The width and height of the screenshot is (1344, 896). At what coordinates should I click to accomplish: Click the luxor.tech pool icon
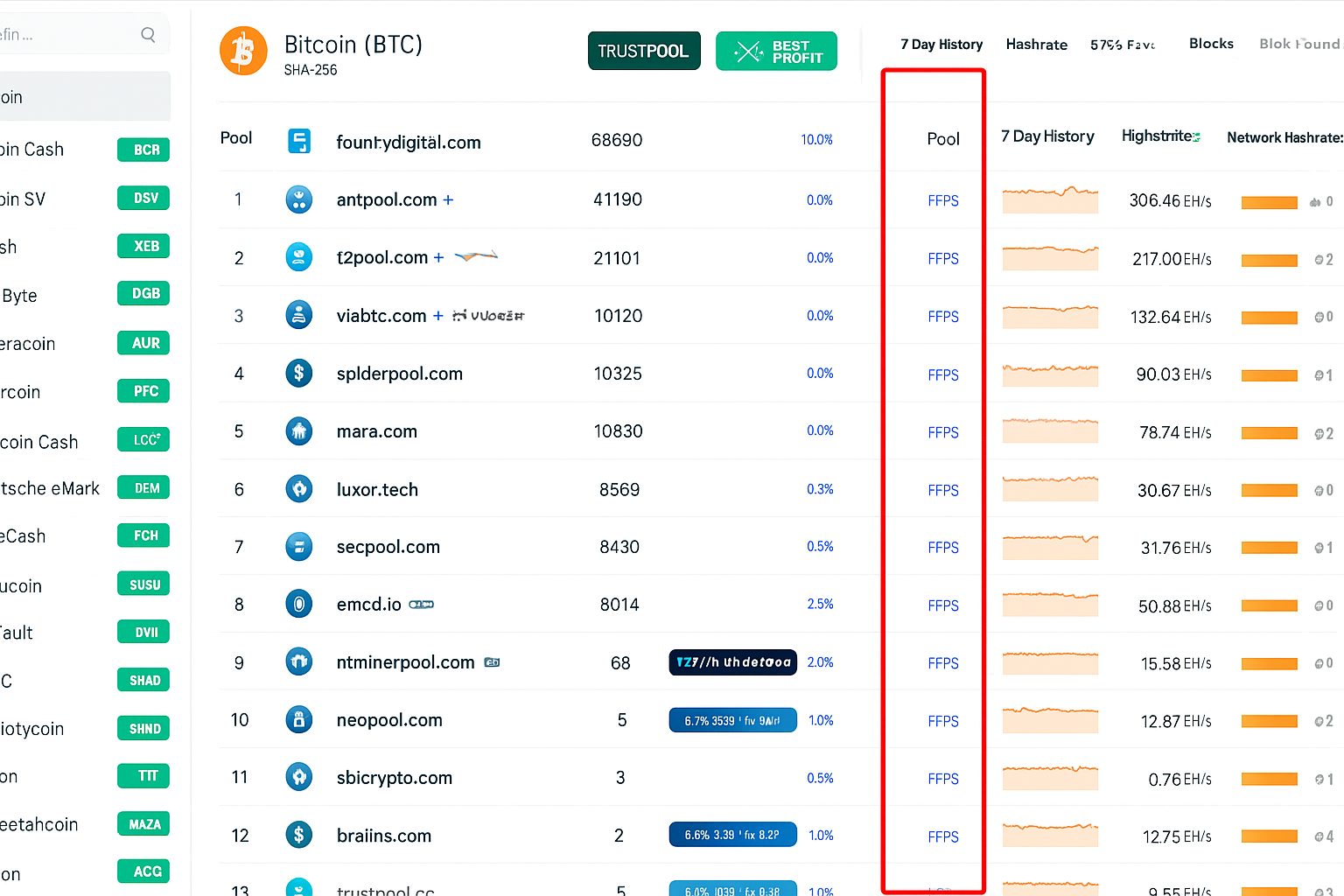tap(299, 489)
